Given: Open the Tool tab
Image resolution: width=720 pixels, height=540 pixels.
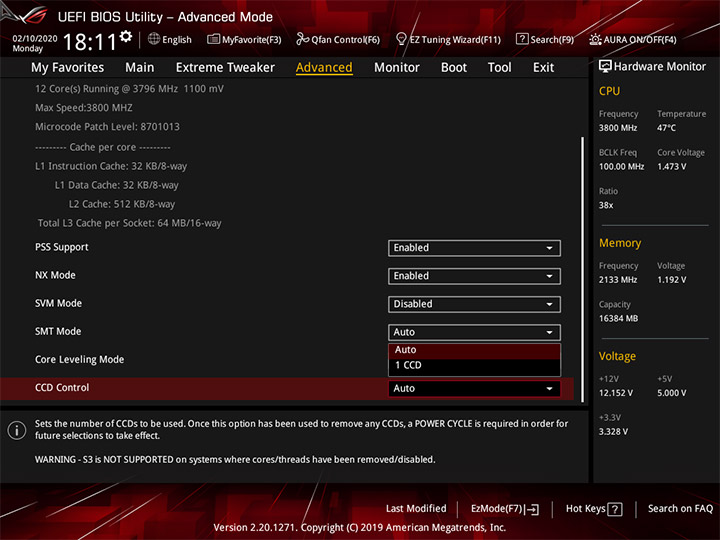Looking at the screenshot, I should [x=500, y=68].
